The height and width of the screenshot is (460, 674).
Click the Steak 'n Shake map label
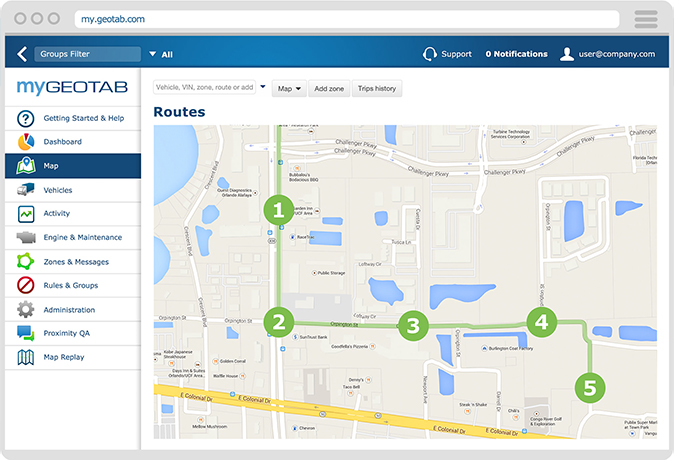click(473, 405)
